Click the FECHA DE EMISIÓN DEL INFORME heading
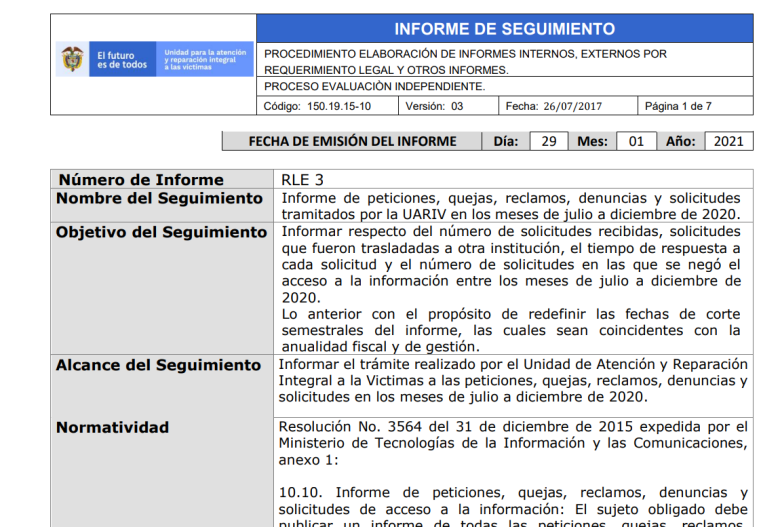Screen dimensions: 780x527 352,141
